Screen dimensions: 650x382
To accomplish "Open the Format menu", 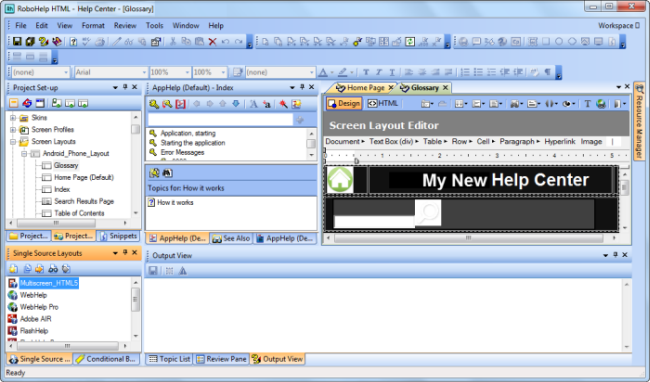I will coord(93,26).
